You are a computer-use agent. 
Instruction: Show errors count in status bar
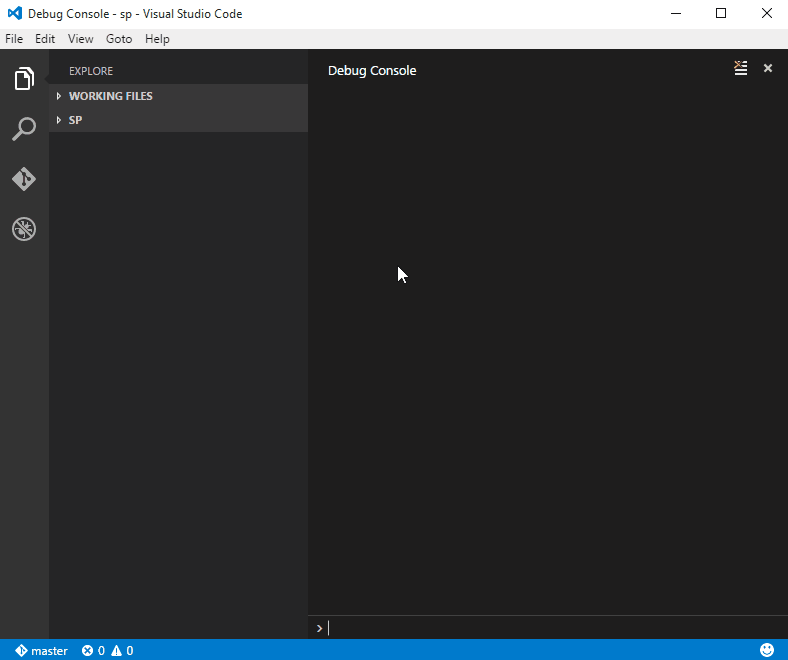pyautogui.click(x=93, y=650)
